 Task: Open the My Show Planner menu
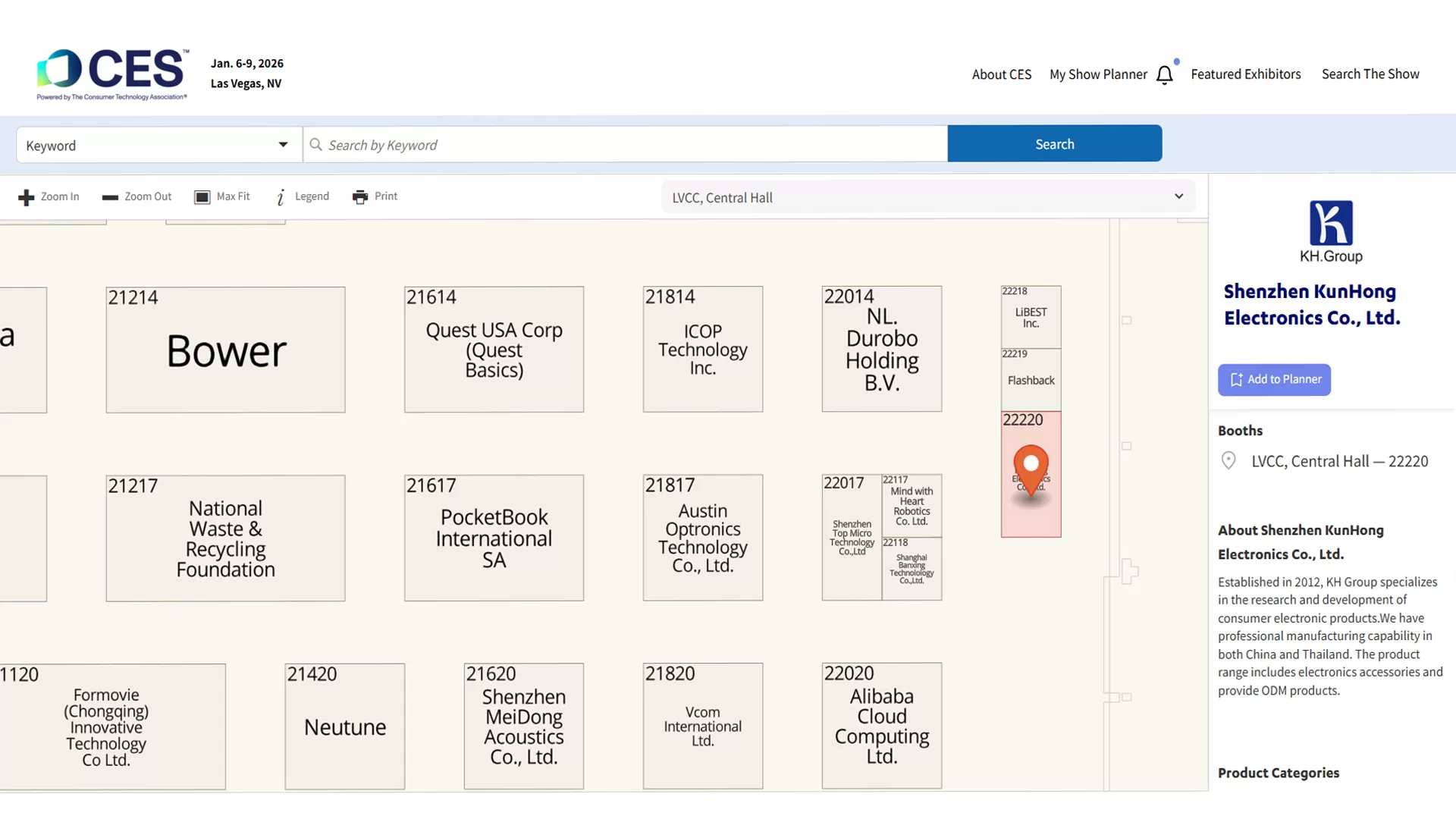click(1098, 74)
